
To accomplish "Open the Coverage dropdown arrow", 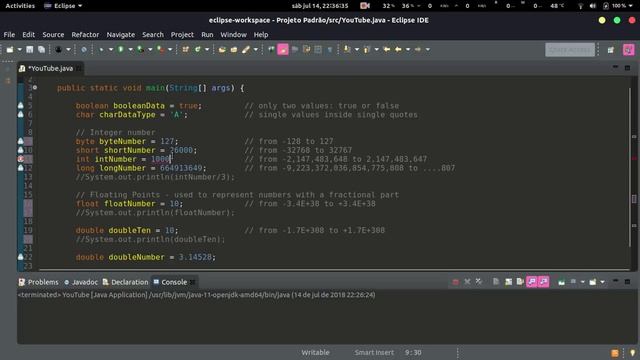I will pyautogui.click(x=150, y=49).
